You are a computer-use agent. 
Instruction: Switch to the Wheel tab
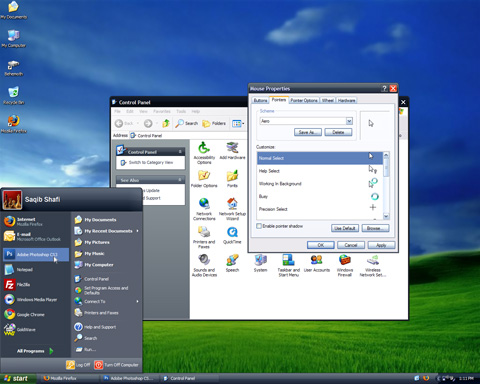(x=328, y=100)
